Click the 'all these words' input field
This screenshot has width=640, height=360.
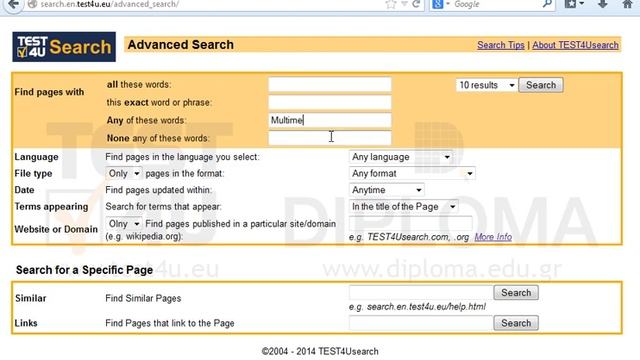pyautogui.click(x=329, y=84)
